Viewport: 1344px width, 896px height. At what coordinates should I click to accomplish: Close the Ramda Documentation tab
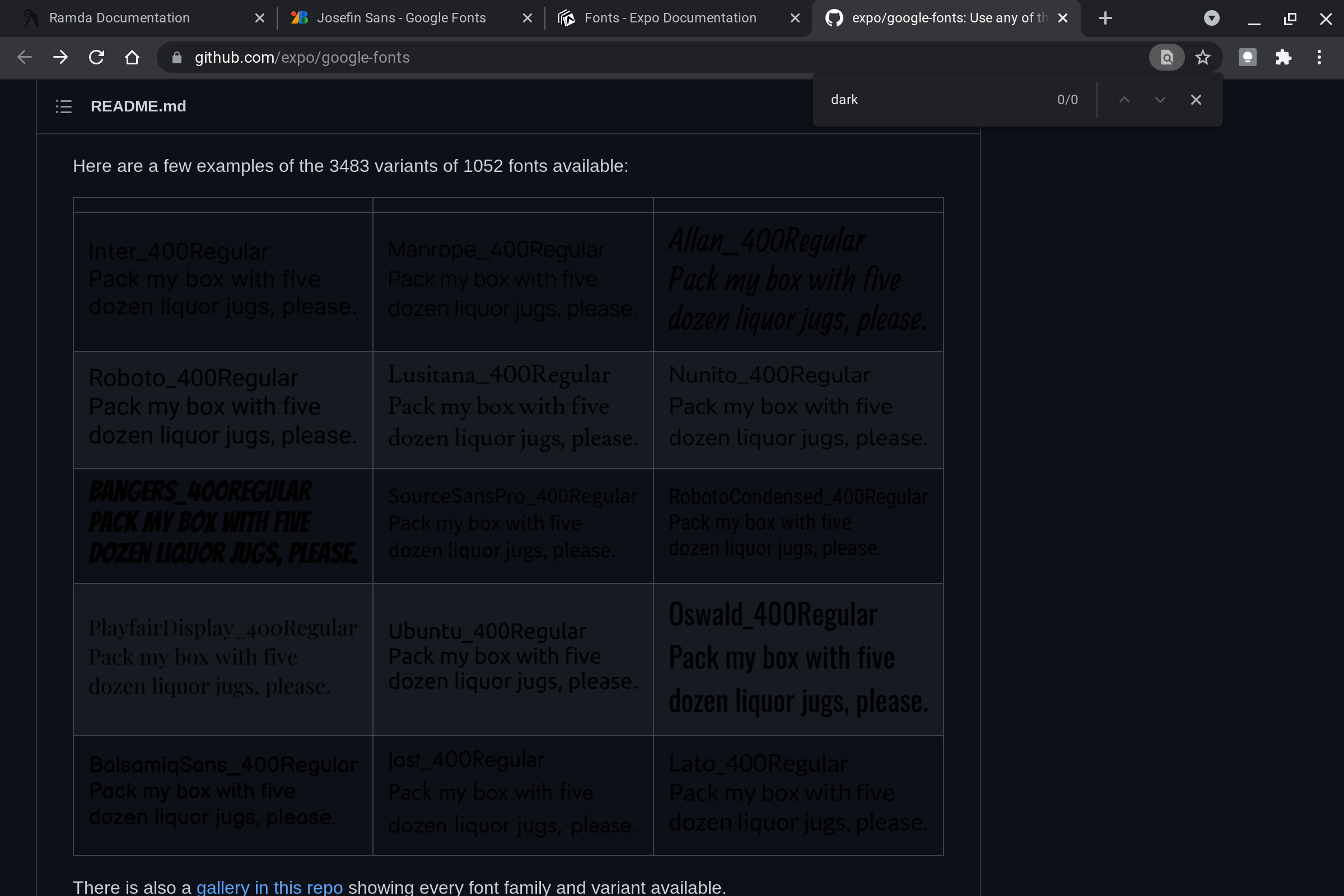pyautogui.click(x=259, y=18)
